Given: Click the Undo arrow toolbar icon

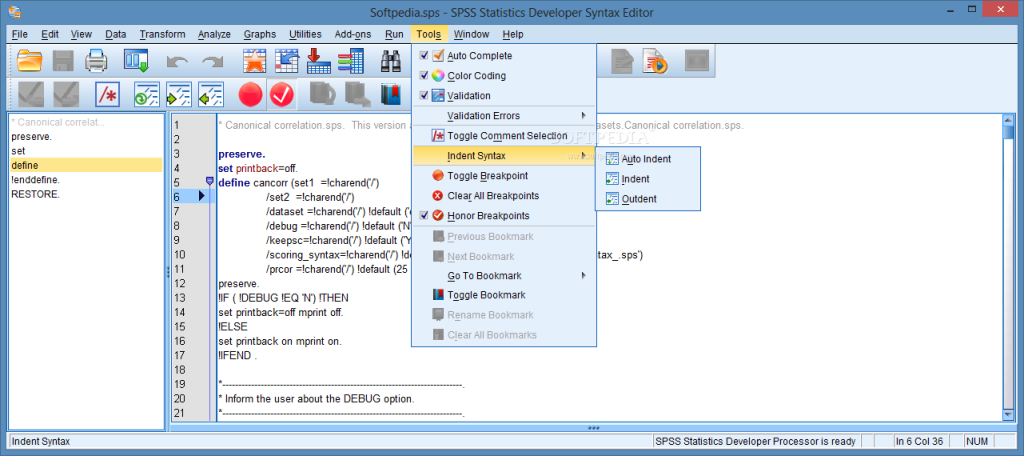Looking at the screenshot, I should (x=177, y=61).
